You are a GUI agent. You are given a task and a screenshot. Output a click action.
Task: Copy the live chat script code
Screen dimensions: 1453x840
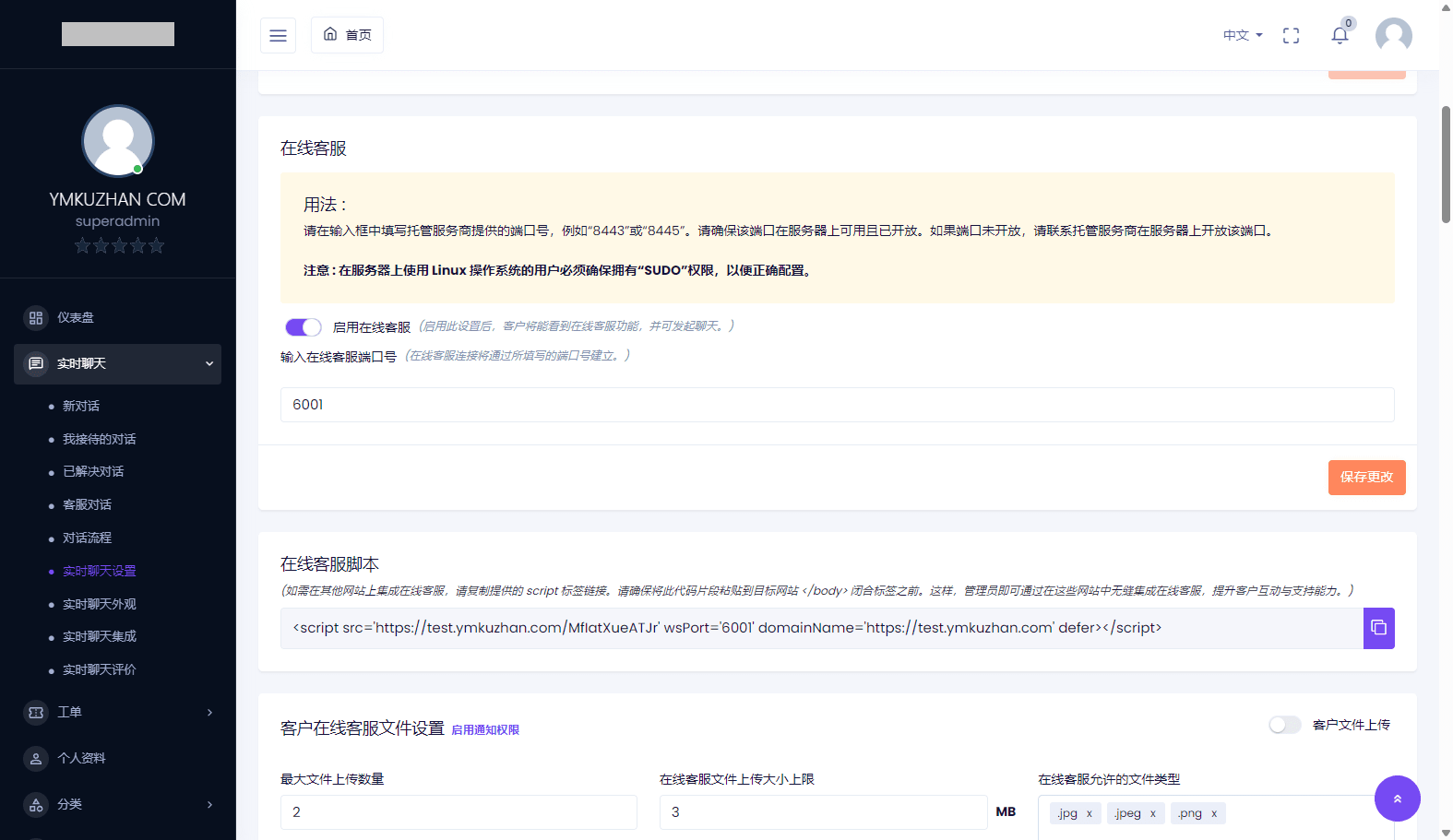(x=1378, y=628)
